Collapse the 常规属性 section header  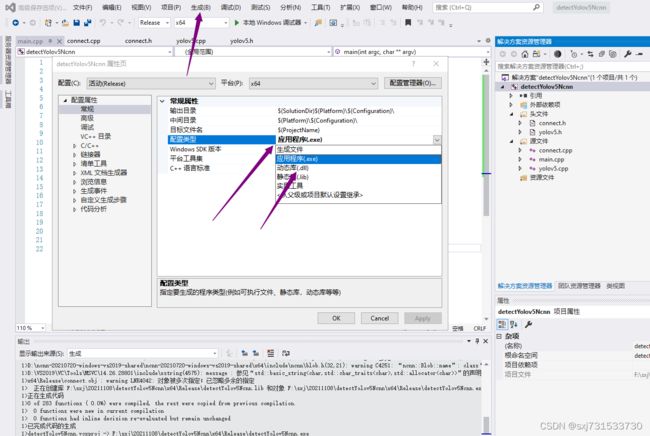[162, 101]
